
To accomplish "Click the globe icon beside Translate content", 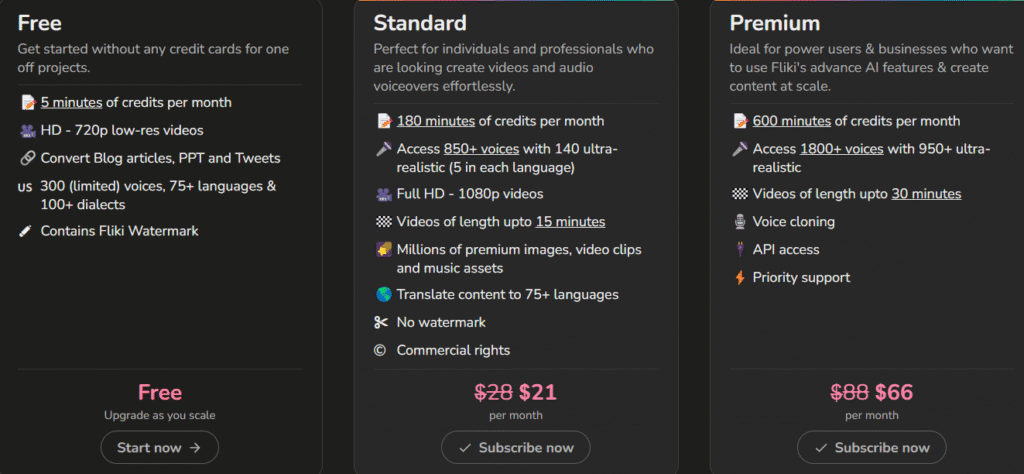I will 383,295.
